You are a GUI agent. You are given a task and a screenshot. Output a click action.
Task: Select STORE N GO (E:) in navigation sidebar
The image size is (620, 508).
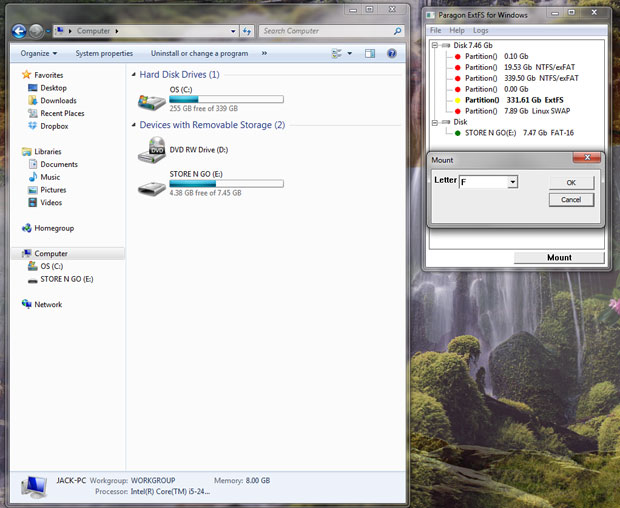(66, 279)
